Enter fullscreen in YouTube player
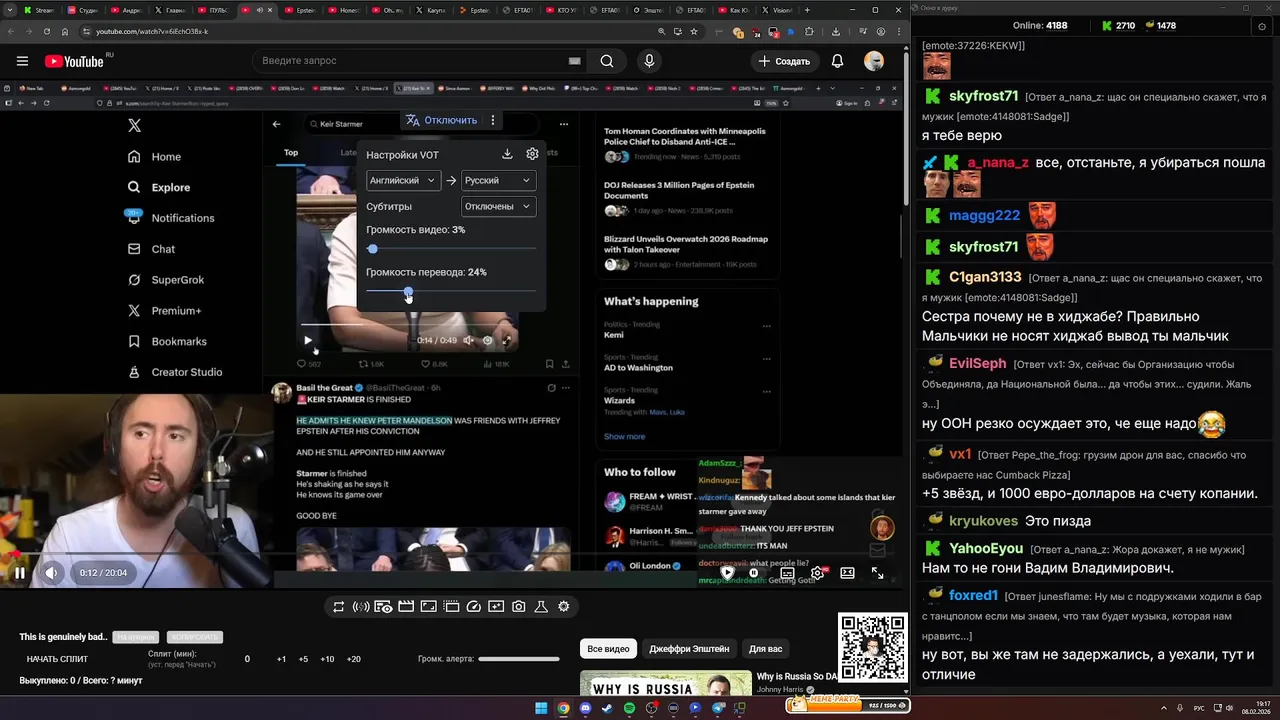This screenshot has height=720, width=1280. [877, 573]
